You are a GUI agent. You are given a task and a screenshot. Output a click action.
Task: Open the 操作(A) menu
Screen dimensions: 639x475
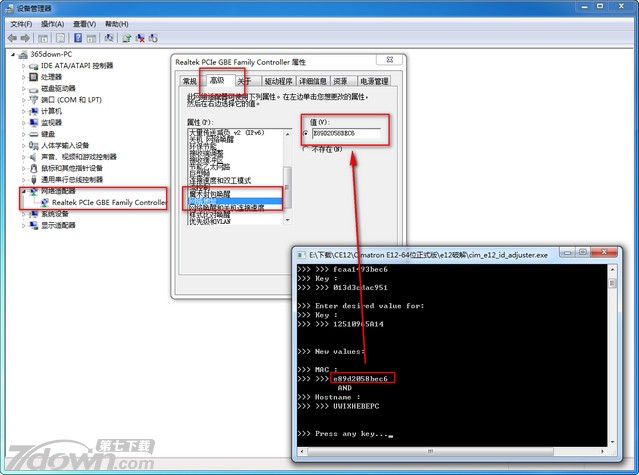[53, 24]
